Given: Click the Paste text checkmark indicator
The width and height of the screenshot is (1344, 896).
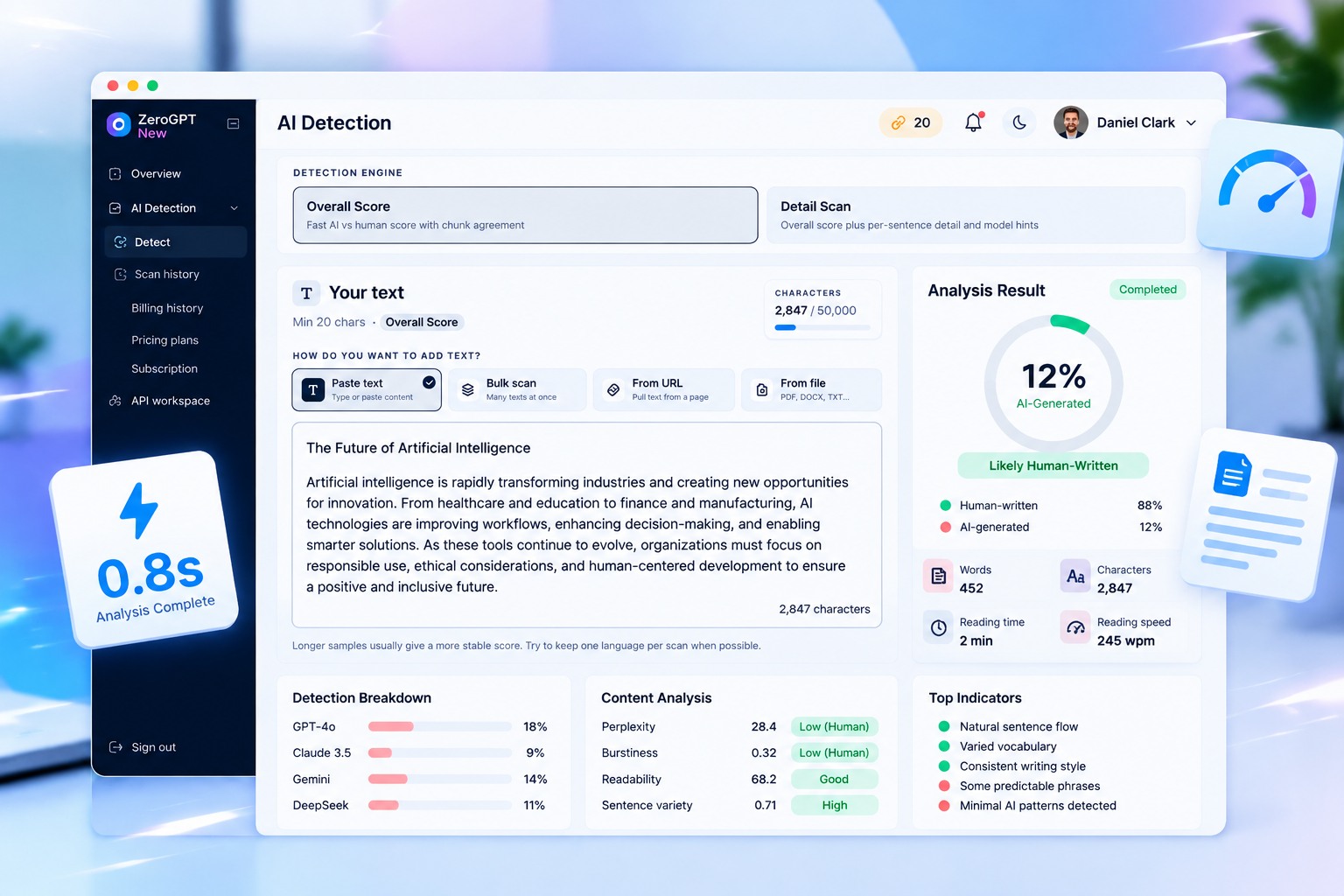Looking at the screenshot, I should 429,382.
